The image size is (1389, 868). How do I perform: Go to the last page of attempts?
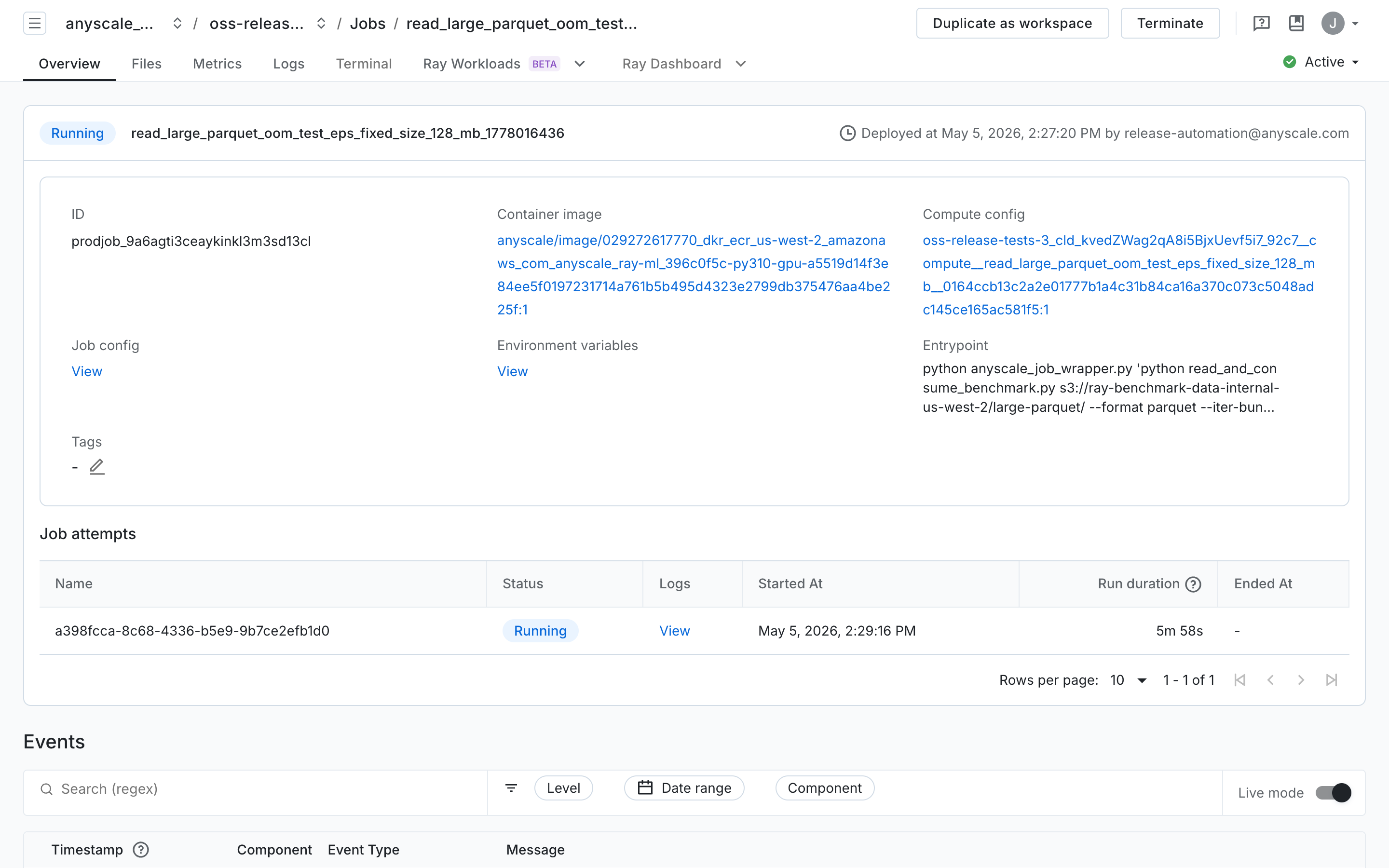pyautogui.click(x=1332, y=680)
